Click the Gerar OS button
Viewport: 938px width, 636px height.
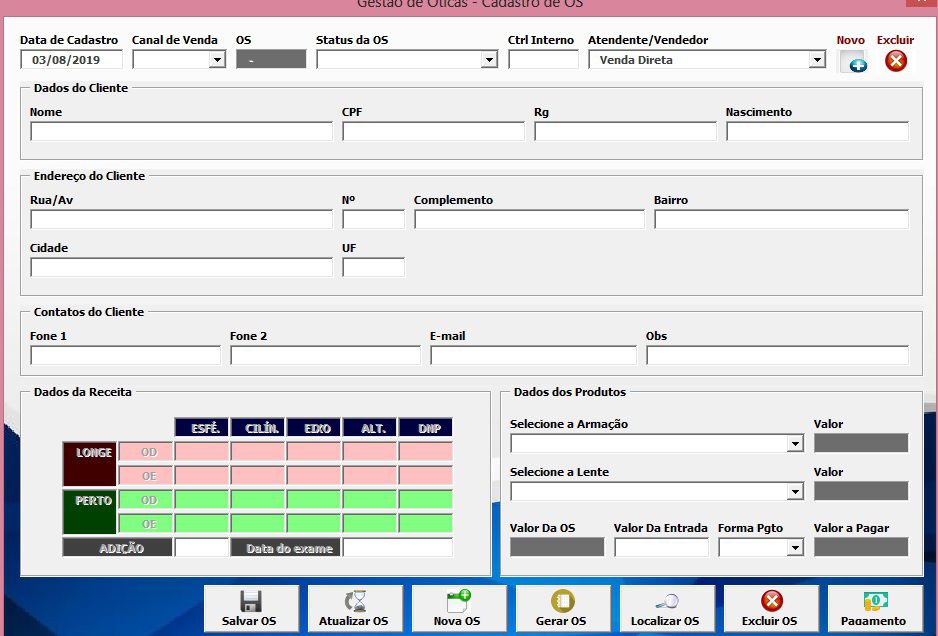pyautogui.click(x=562, y=609)
